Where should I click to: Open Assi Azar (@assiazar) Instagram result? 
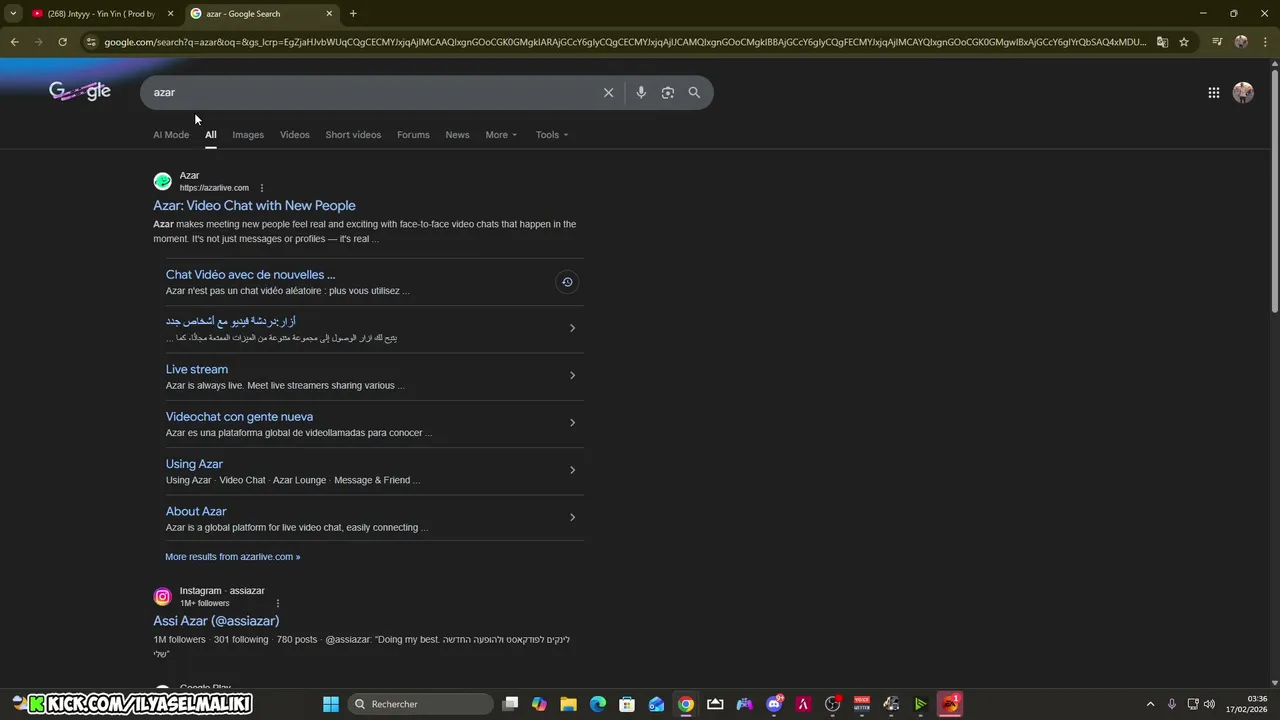[x=216, y=621]
